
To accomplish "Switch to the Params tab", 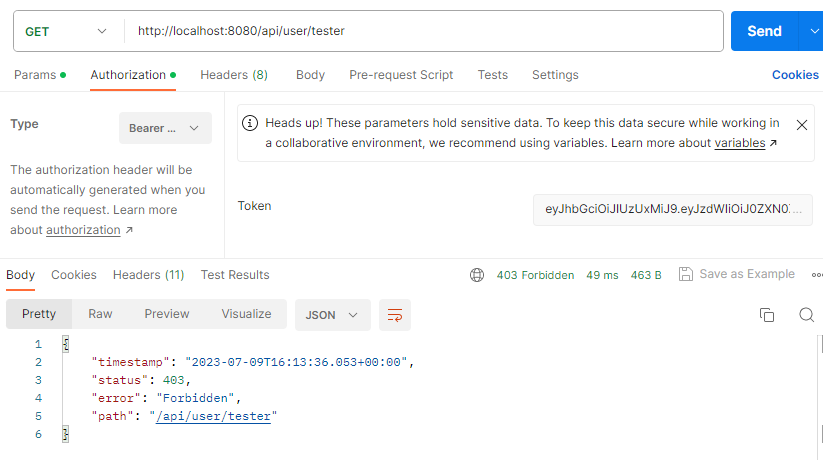I will 40,75.
